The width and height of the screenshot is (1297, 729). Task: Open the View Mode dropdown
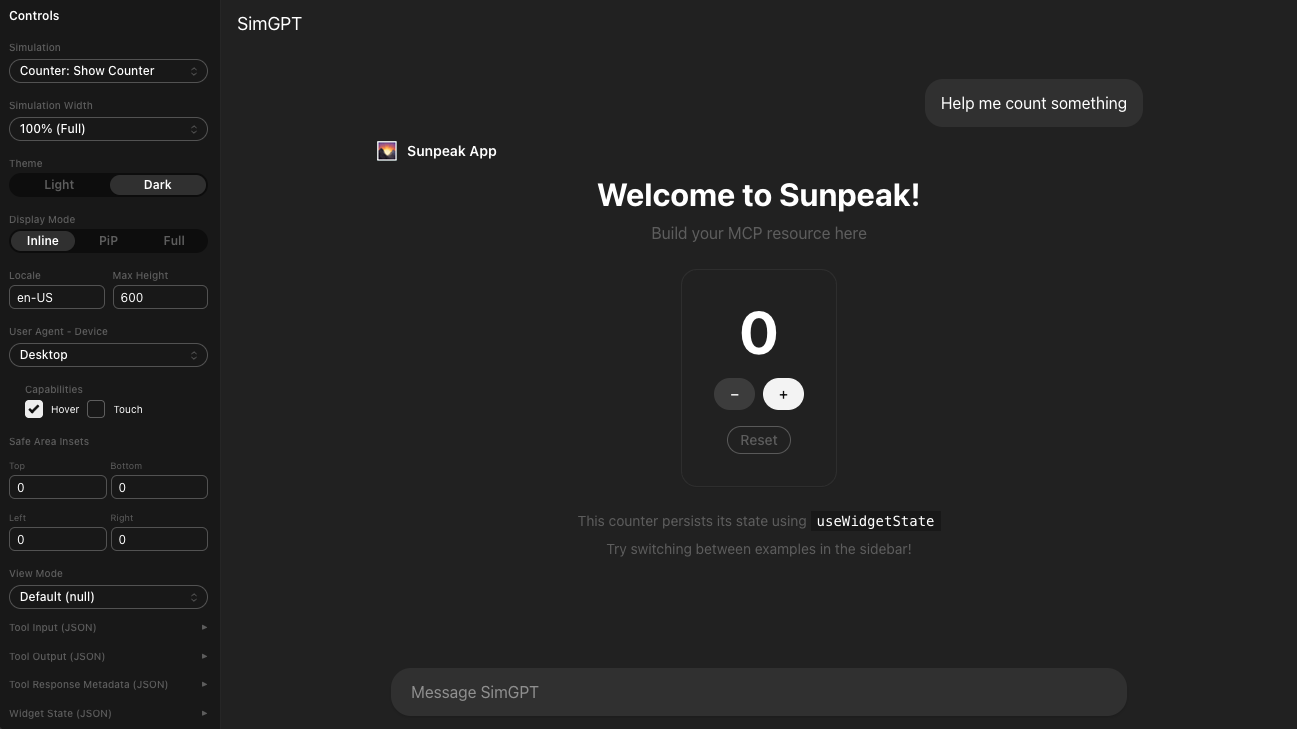108,596
